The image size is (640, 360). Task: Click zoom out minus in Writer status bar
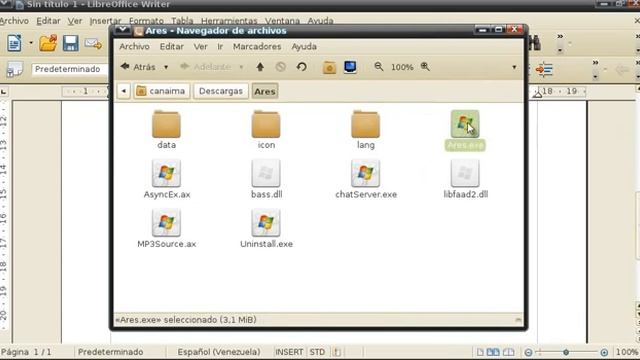click(528, 352)
